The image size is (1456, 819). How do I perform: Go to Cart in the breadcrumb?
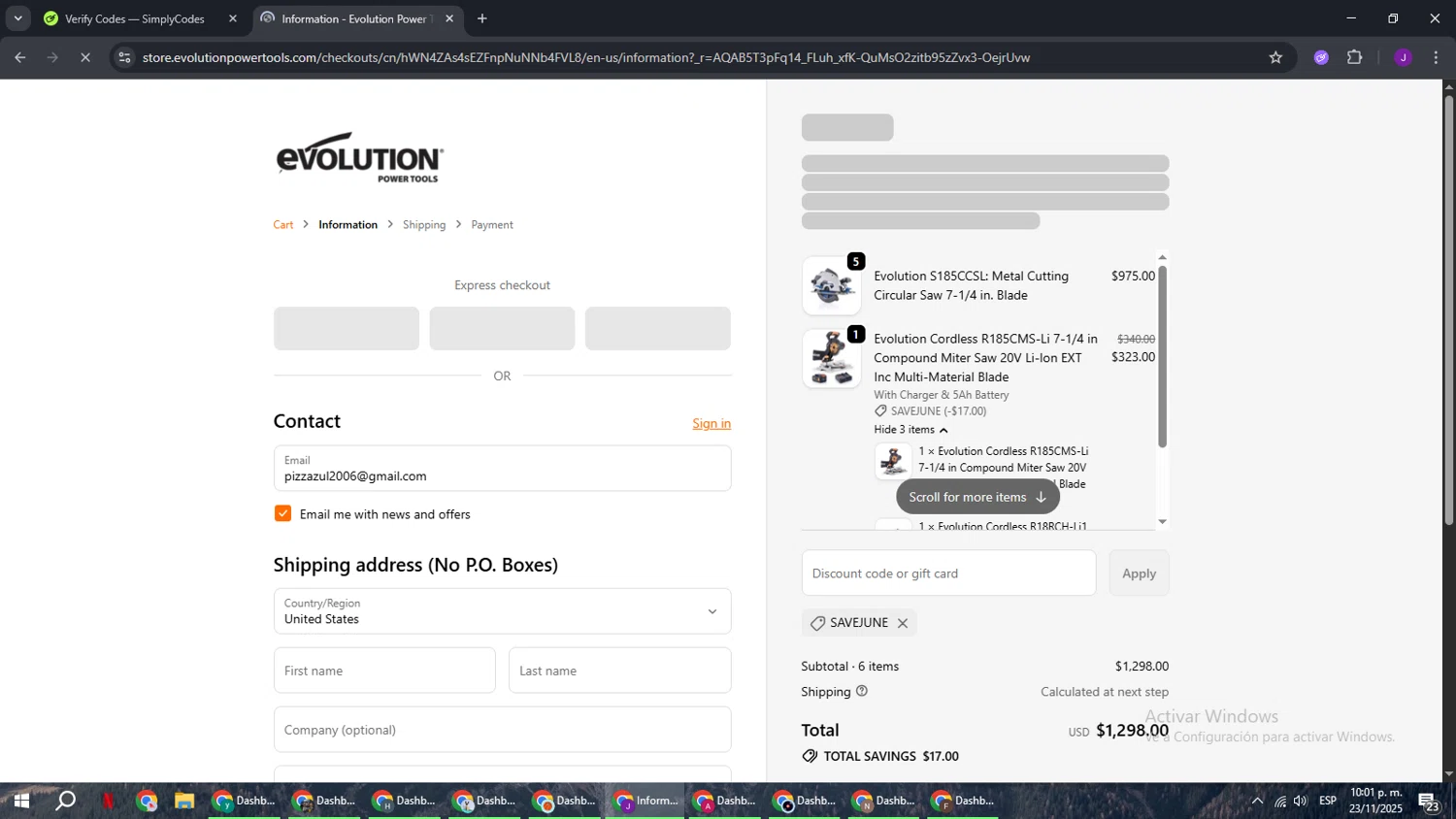pyautogui.click(x=283, y=224)
